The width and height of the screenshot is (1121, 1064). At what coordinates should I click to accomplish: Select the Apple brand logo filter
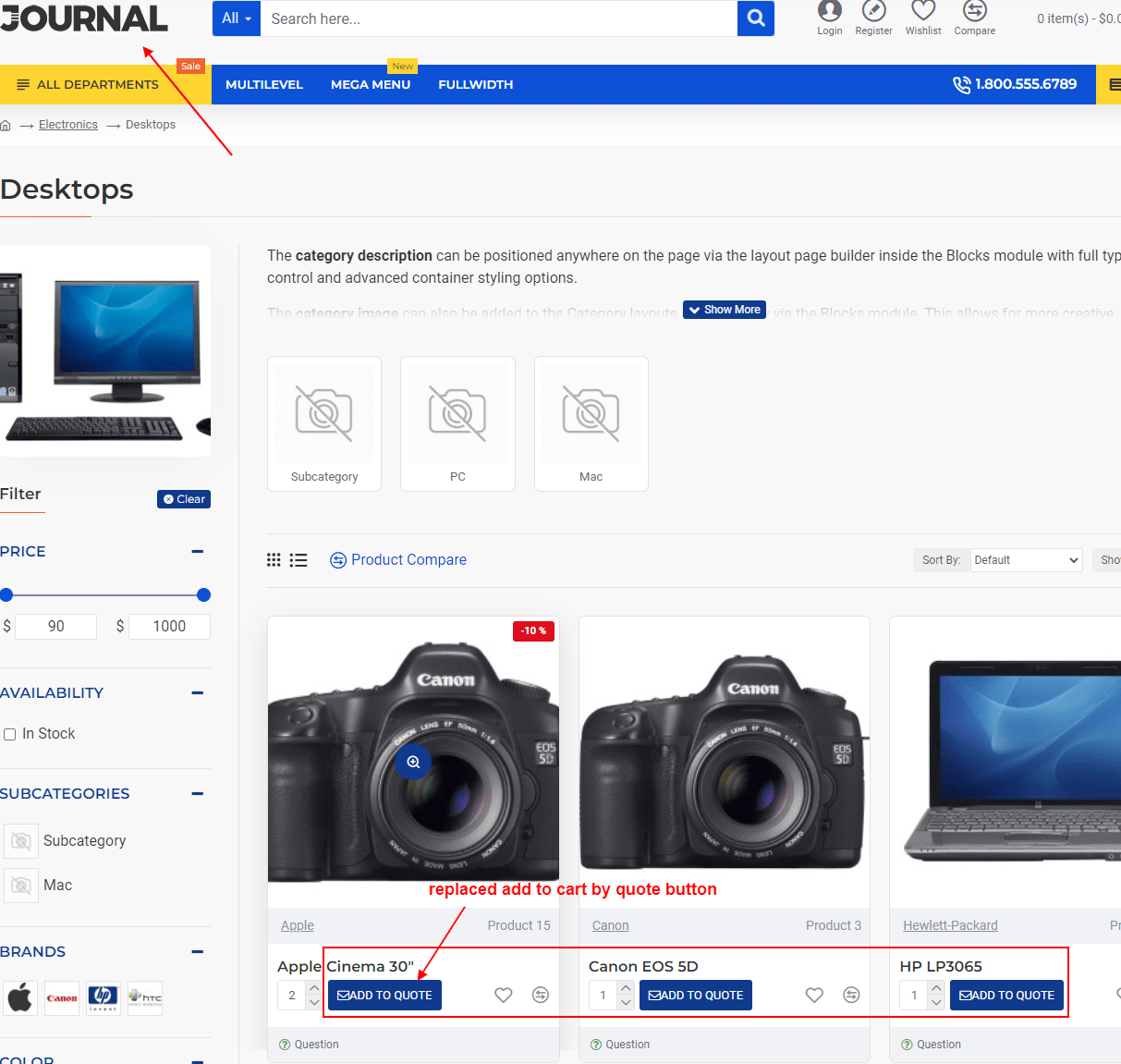20,998
